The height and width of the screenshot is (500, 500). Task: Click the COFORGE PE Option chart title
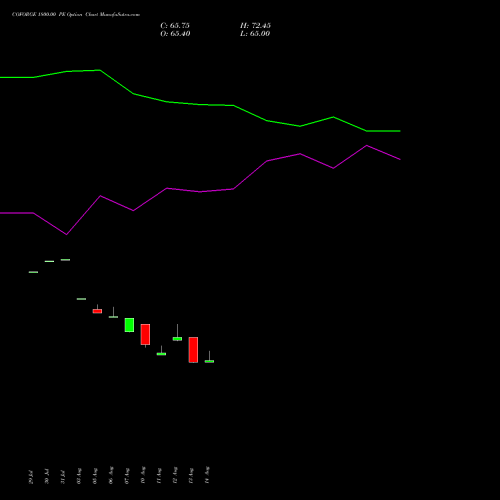pyautogui.click(x=76, y=14)
